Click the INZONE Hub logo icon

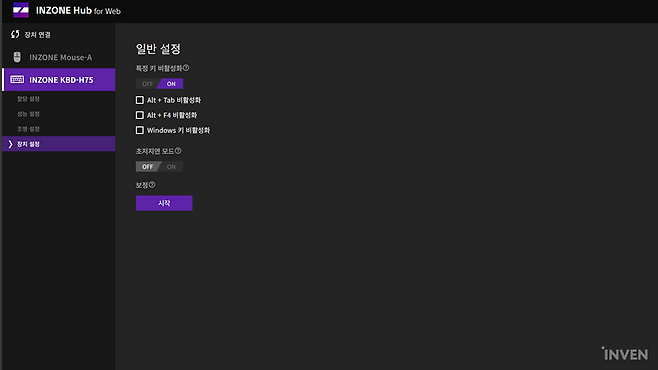pyautogui.click(x=21, y=10)
